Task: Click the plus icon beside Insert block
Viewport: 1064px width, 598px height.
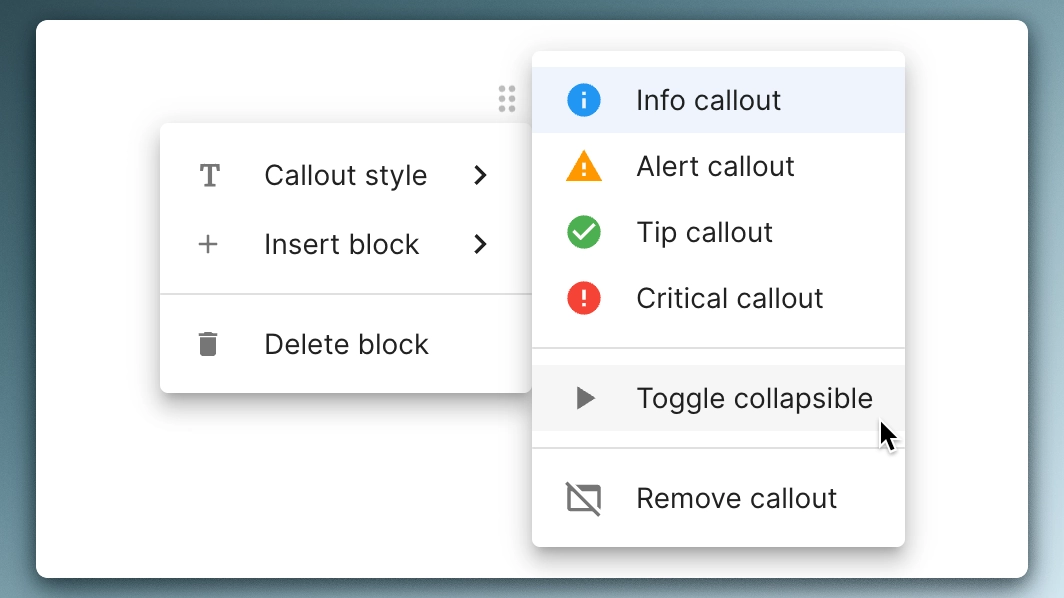Action: click(x=209, y=244)
